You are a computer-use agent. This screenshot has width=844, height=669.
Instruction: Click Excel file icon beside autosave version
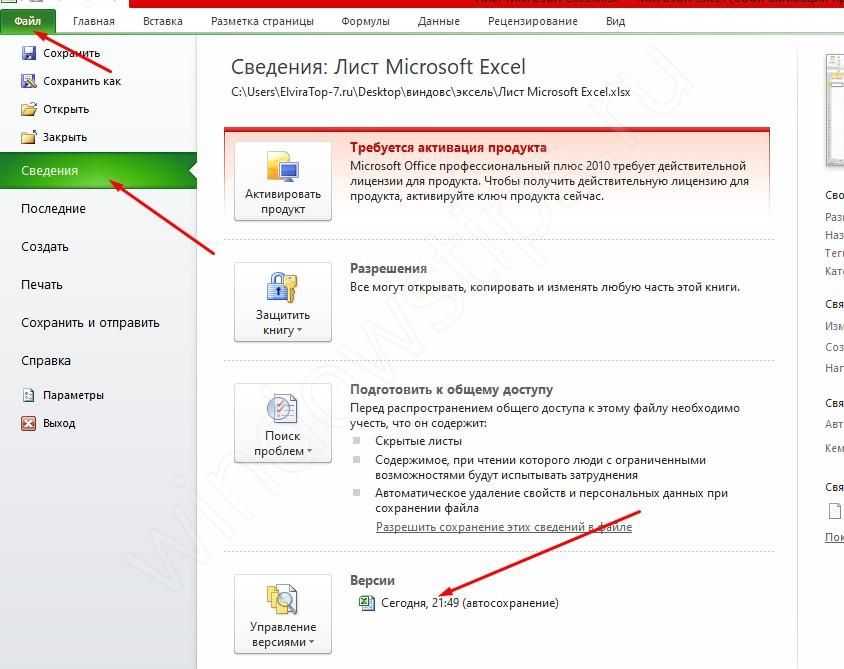(x=366, y=603)
